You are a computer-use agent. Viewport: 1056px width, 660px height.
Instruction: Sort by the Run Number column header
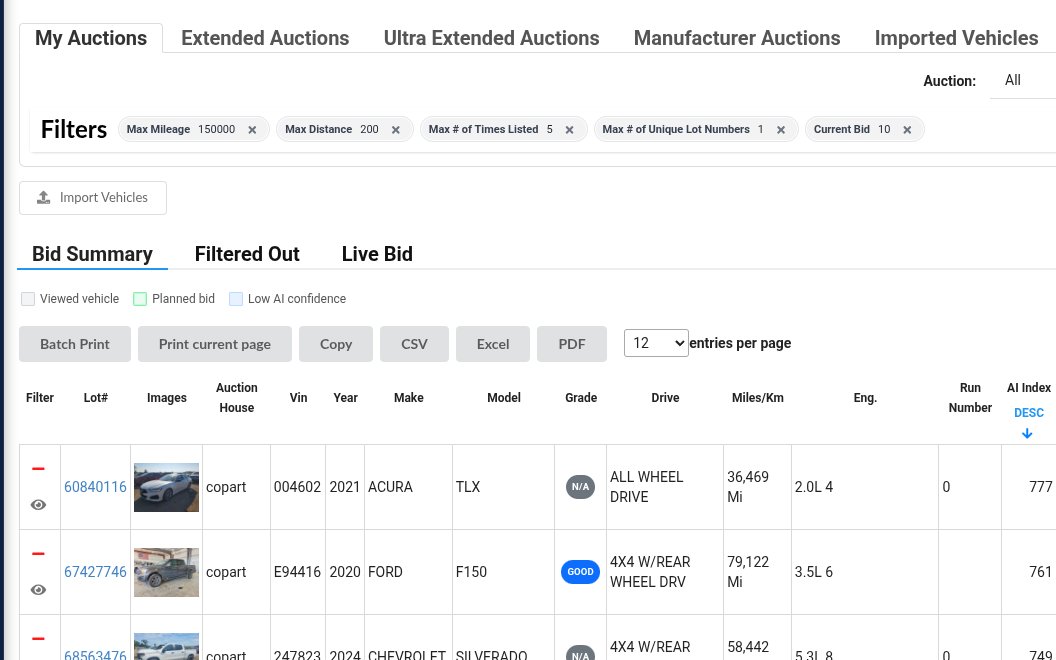tap(970, 398)
